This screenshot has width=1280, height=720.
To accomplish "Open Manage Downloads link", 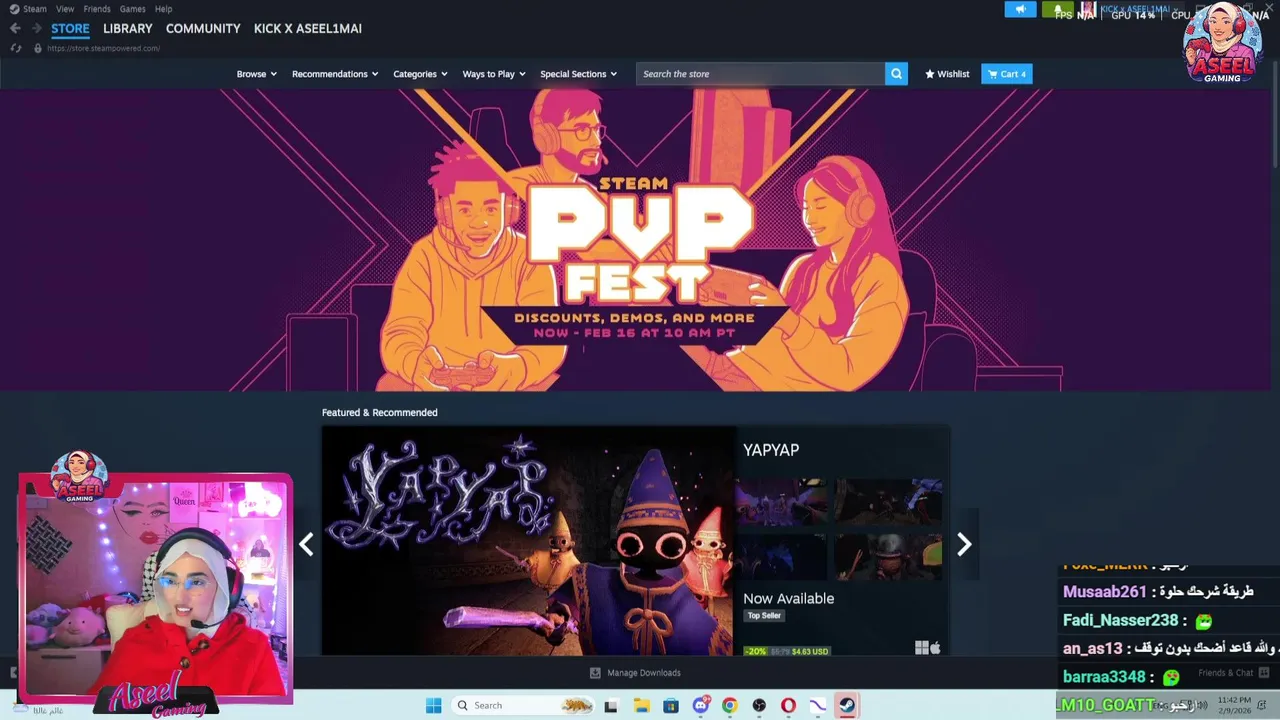I will (x=643, y=673).
